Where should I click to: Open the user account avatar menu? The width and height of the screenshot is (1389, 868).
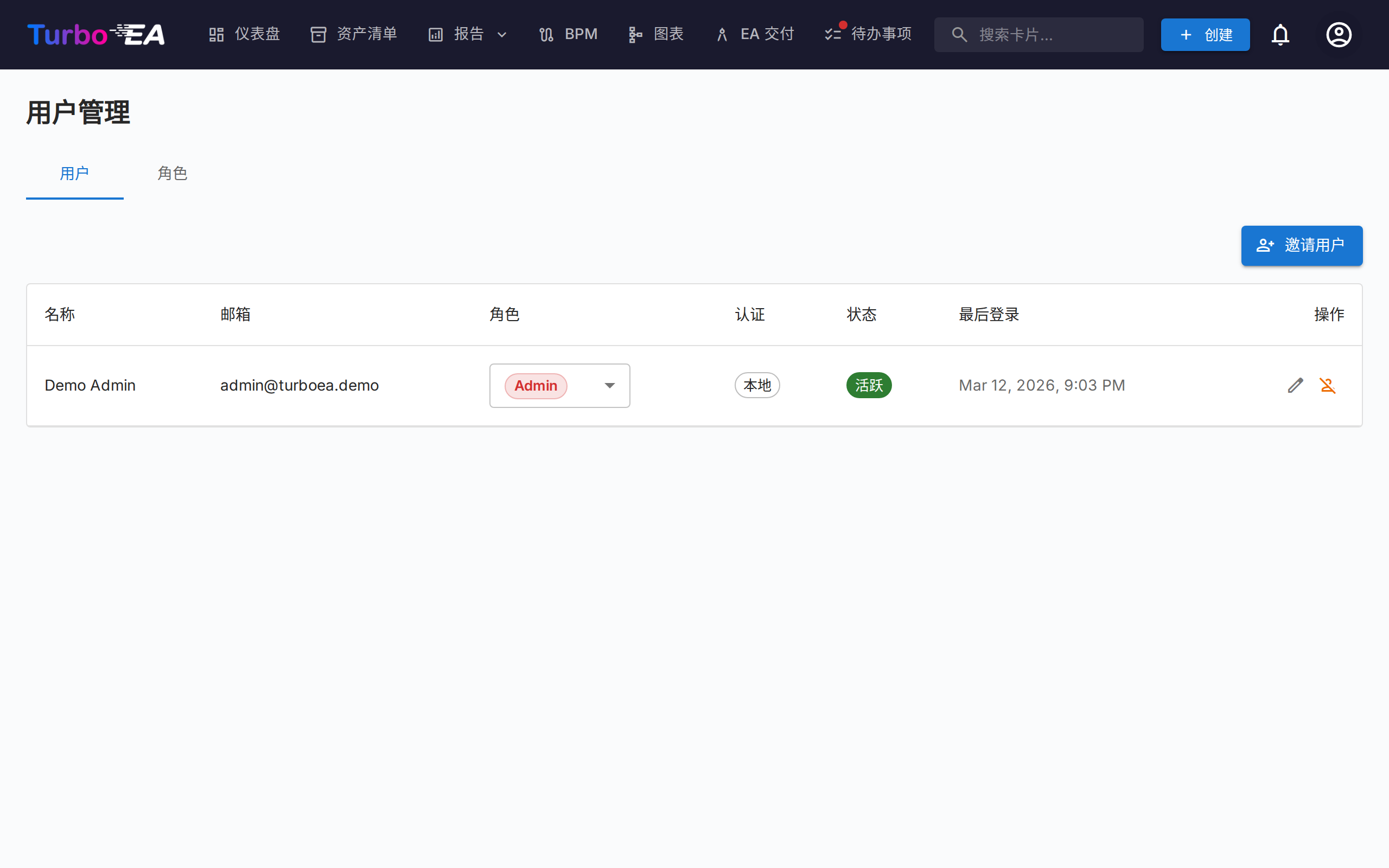[x=1339, y=34]
